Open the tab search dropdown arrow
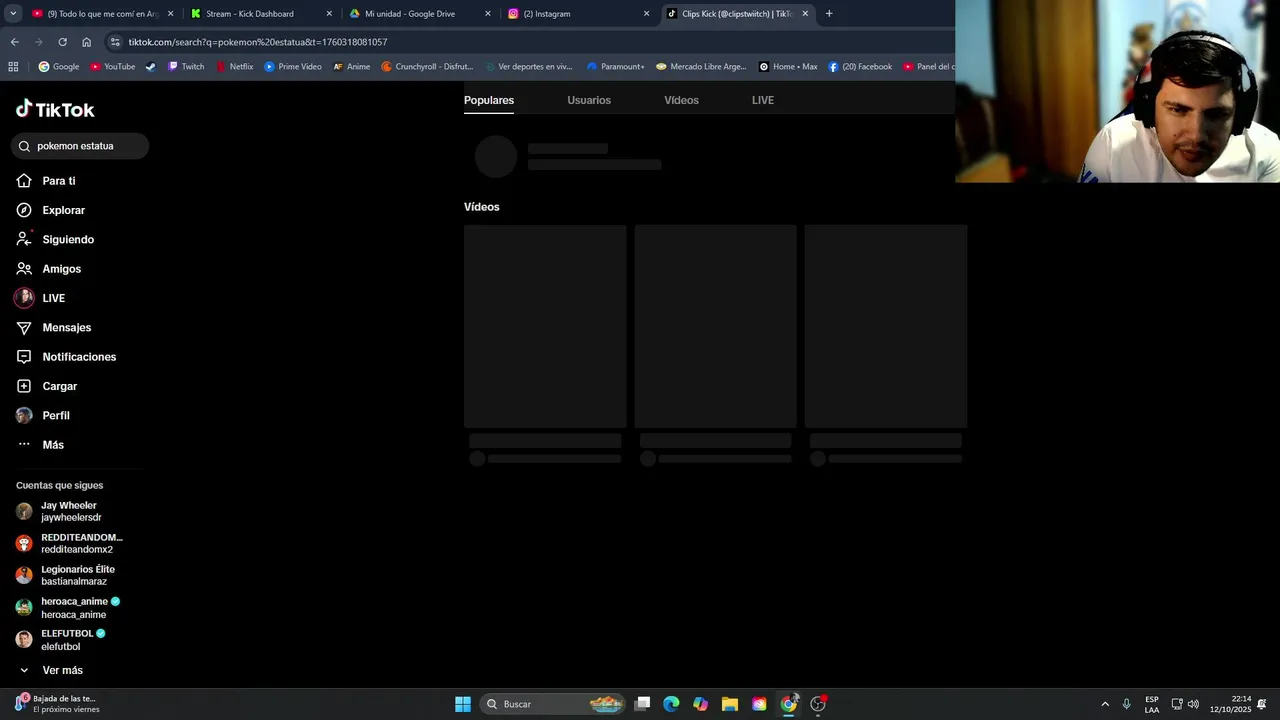 [12, 14]
